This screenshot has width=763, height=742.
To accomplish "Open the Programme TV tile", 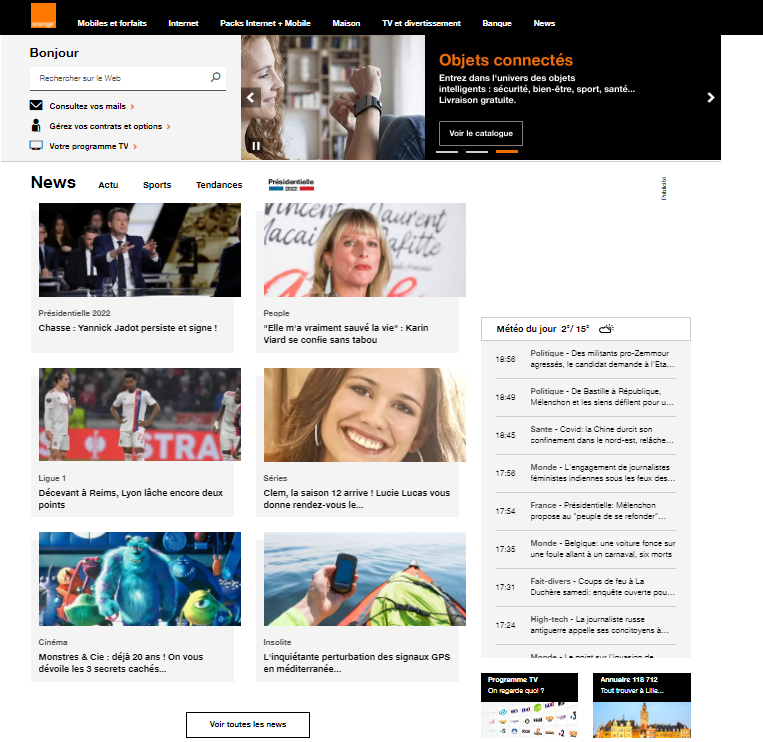I will [529, 706].
